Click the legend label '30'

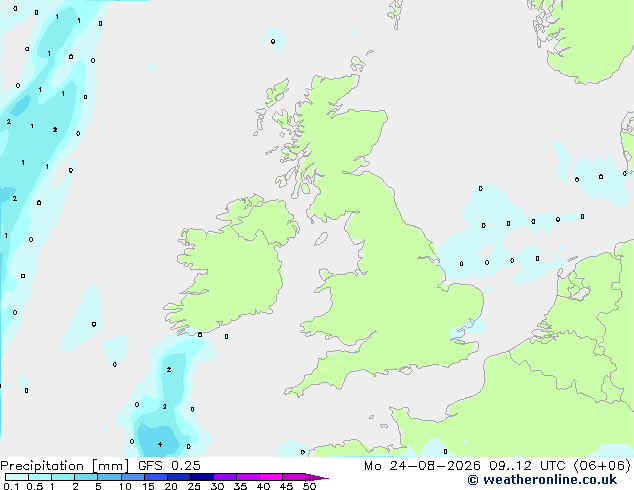[x=217, y=486]
